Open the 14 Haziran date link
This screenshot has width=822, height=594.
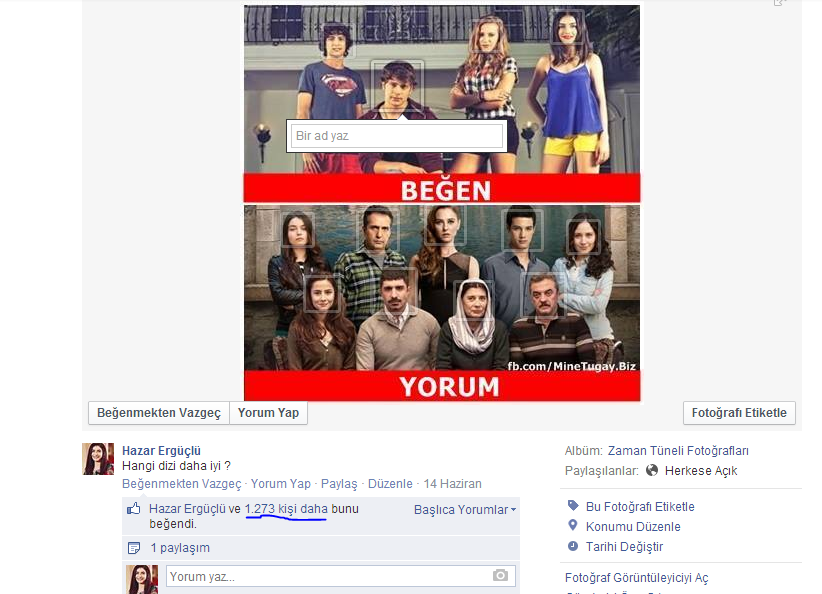(452, 484)
